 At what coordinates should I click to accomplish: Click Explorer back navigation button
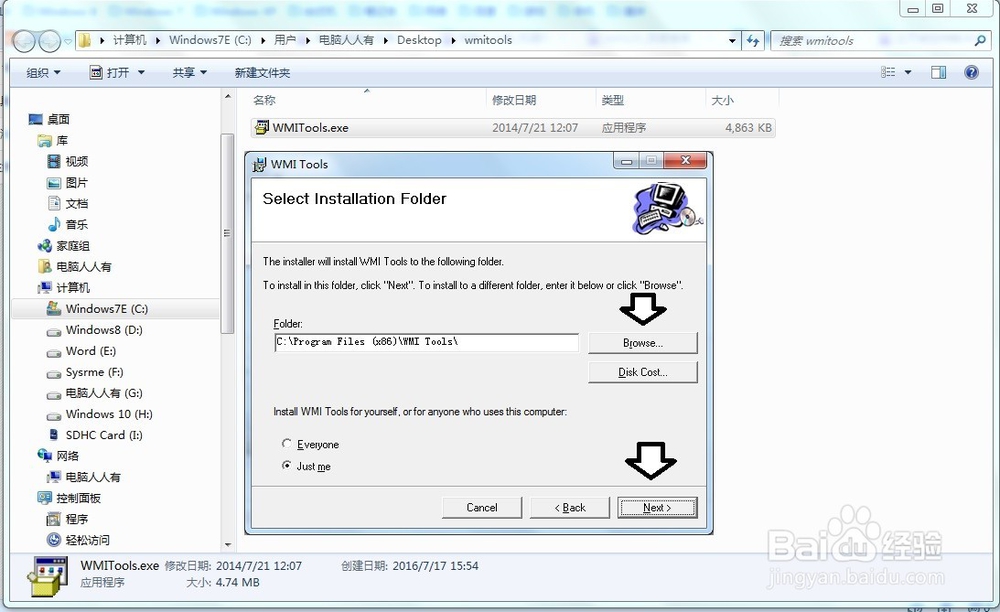coord(24,41)
